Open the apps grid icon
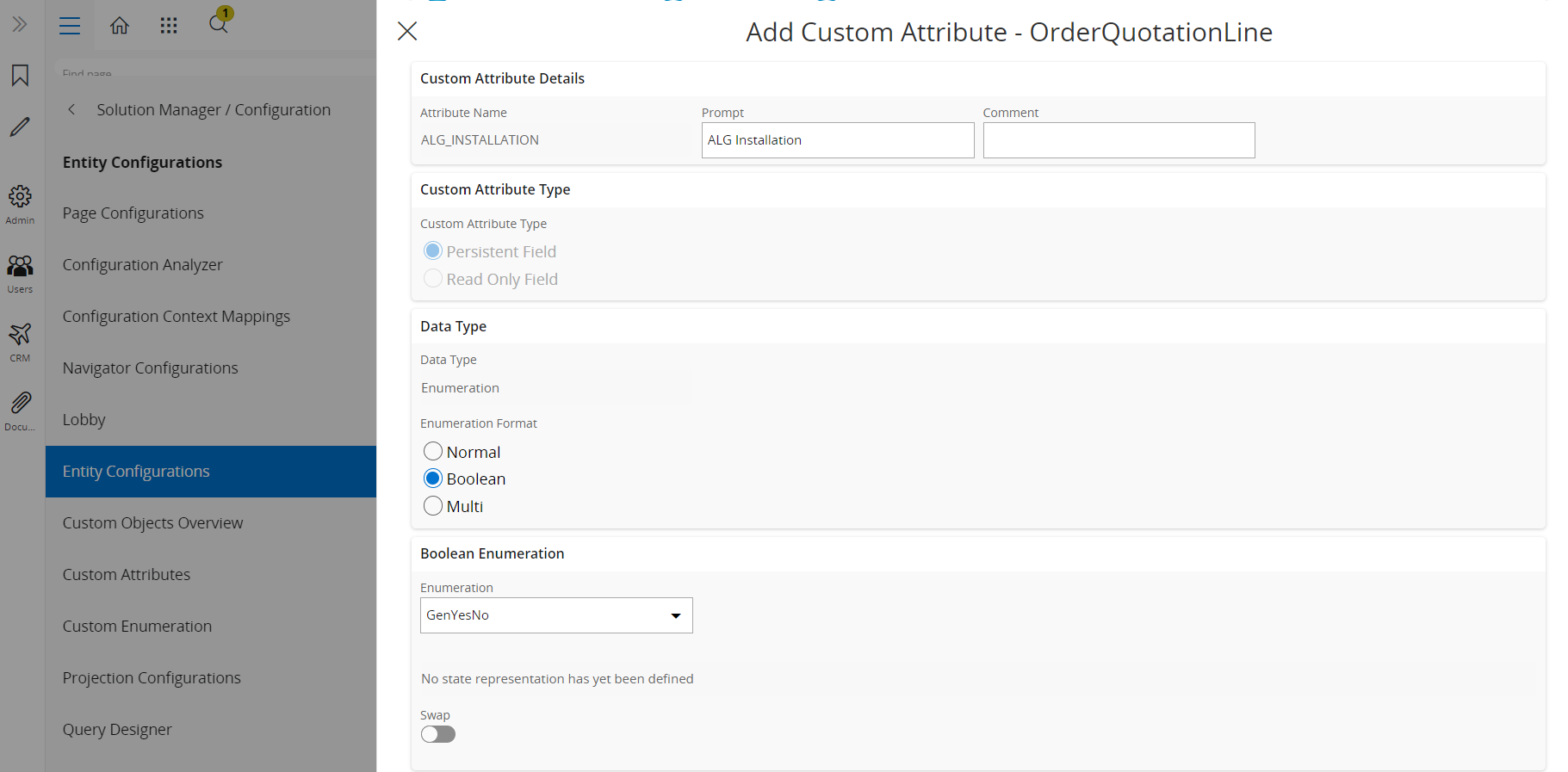1568x772 pixels. tap(169, 26)
